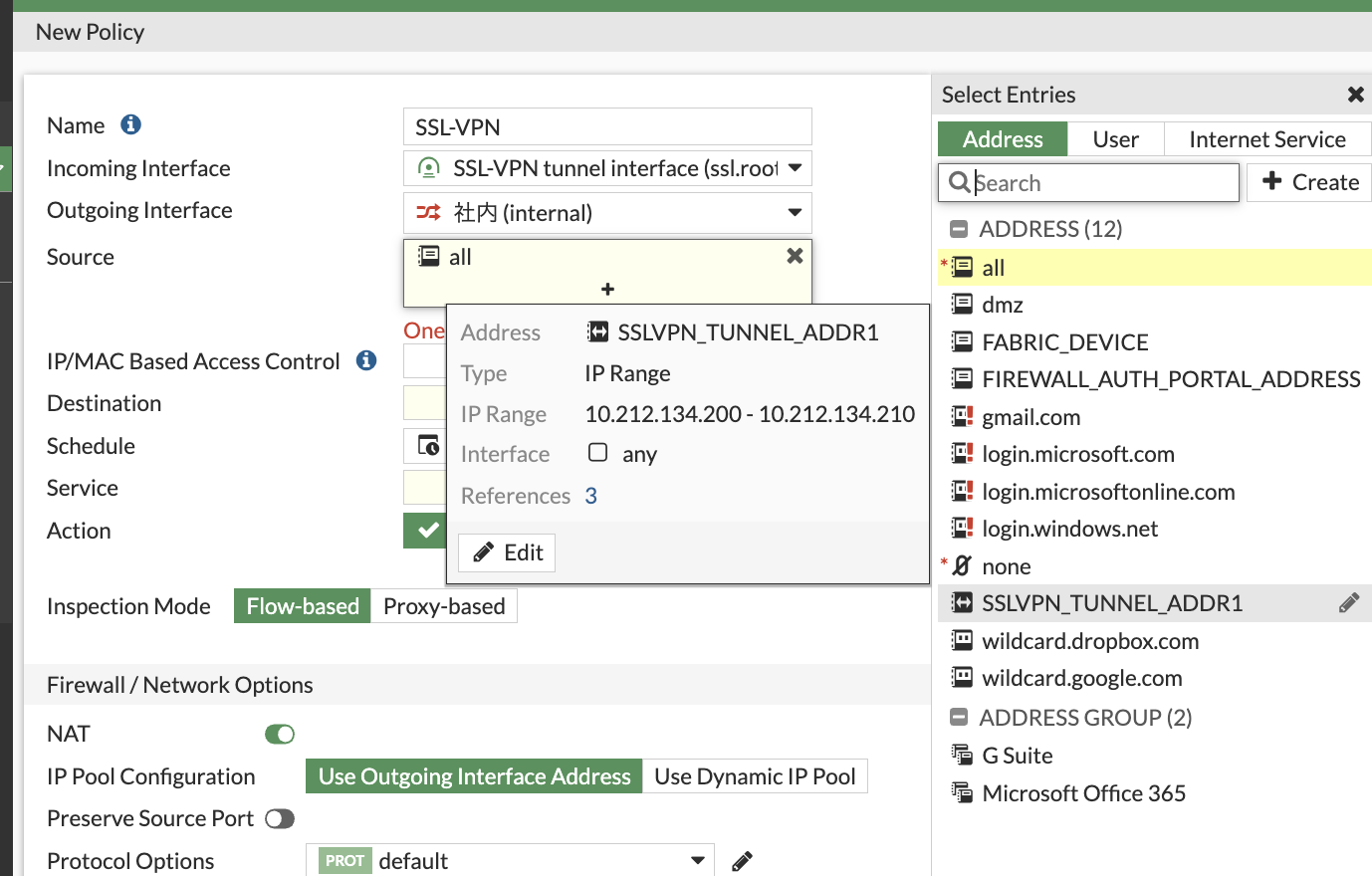Click the FIREWALL_AUTH_PORTAL_ADDRESS icon
This screenshot has width=1372, height=876.
pos(962,378)
